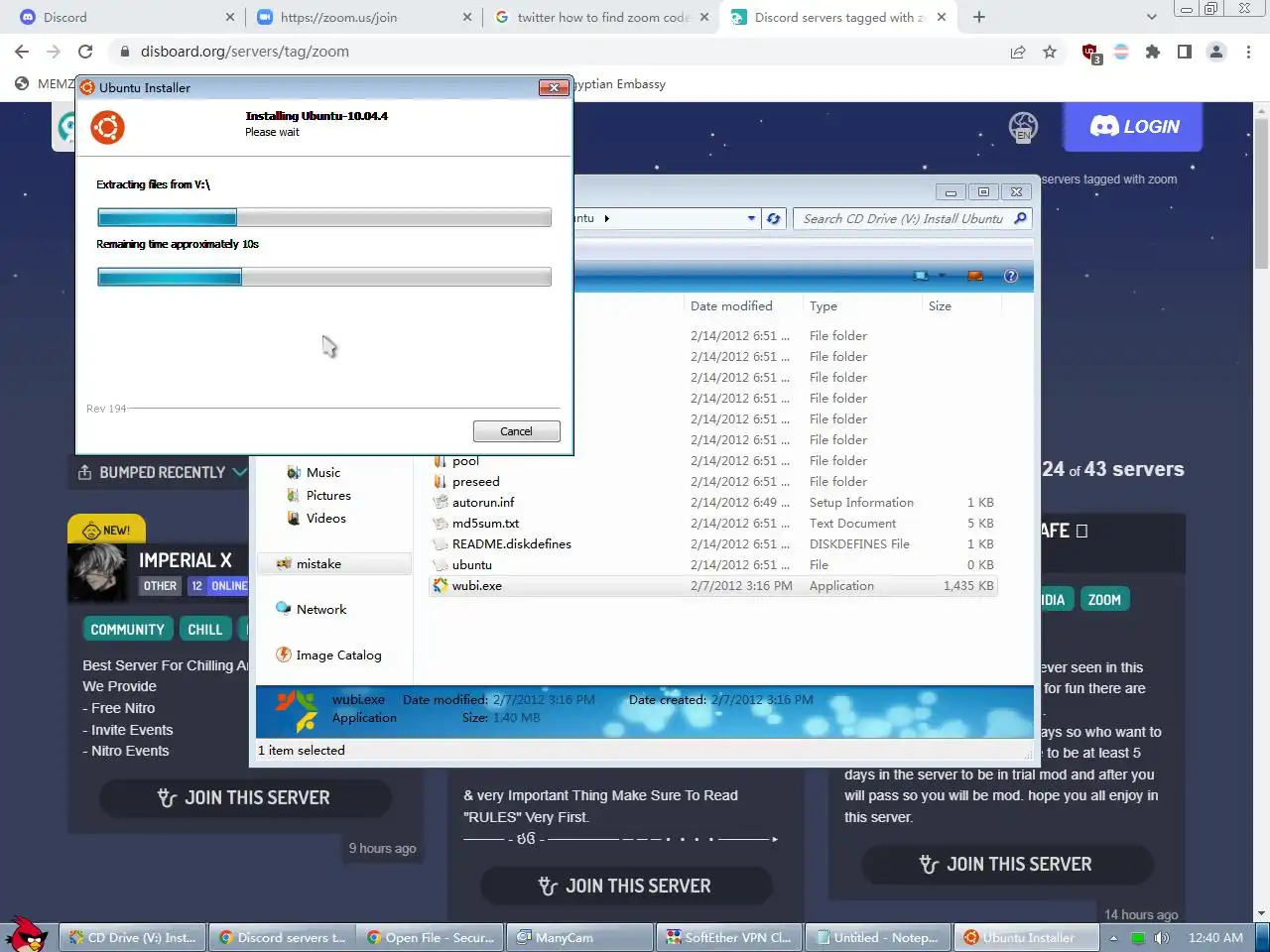Open the Chrome three-dot menu
Image resolution: width=1270 pixels, height=952 pixels.
tap(1248, 52)
